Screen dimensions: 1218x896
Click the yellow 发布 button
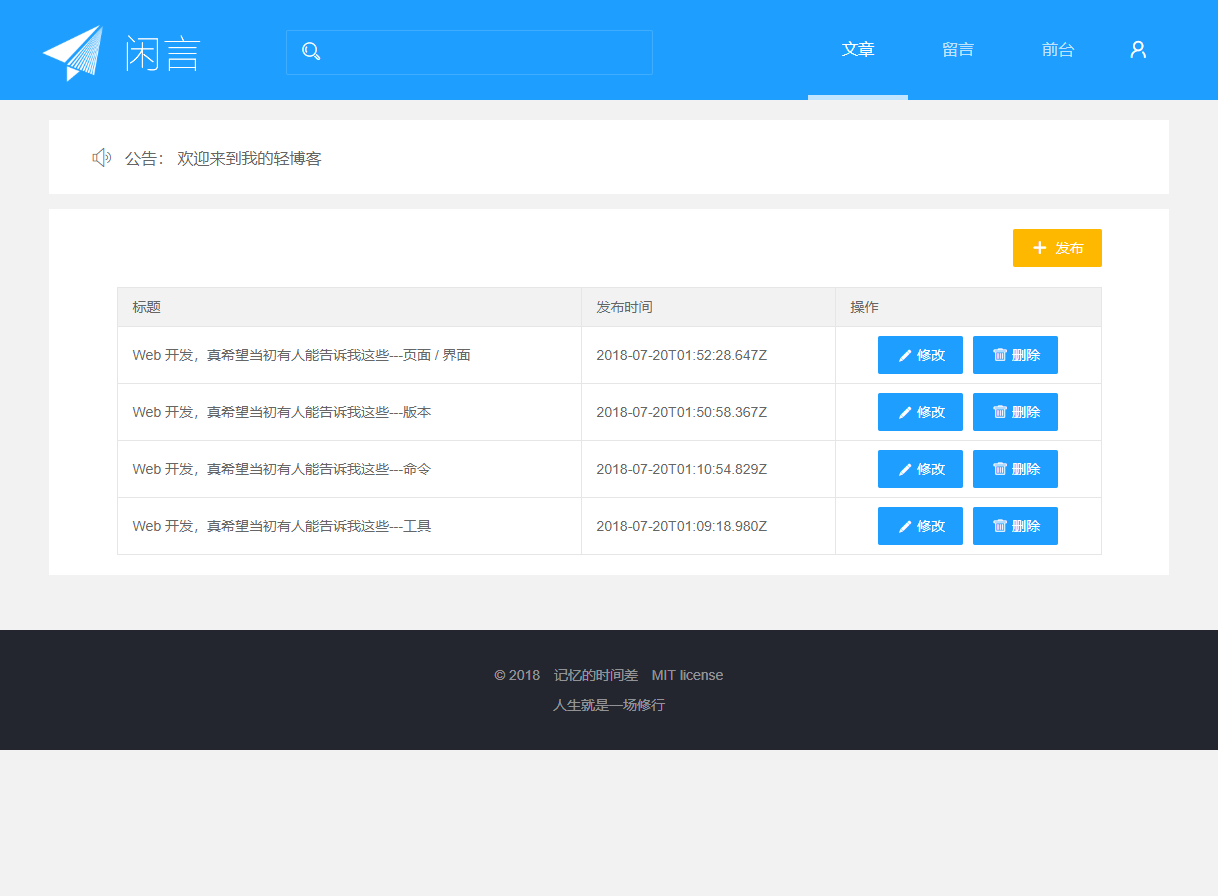click(1057, 248)
